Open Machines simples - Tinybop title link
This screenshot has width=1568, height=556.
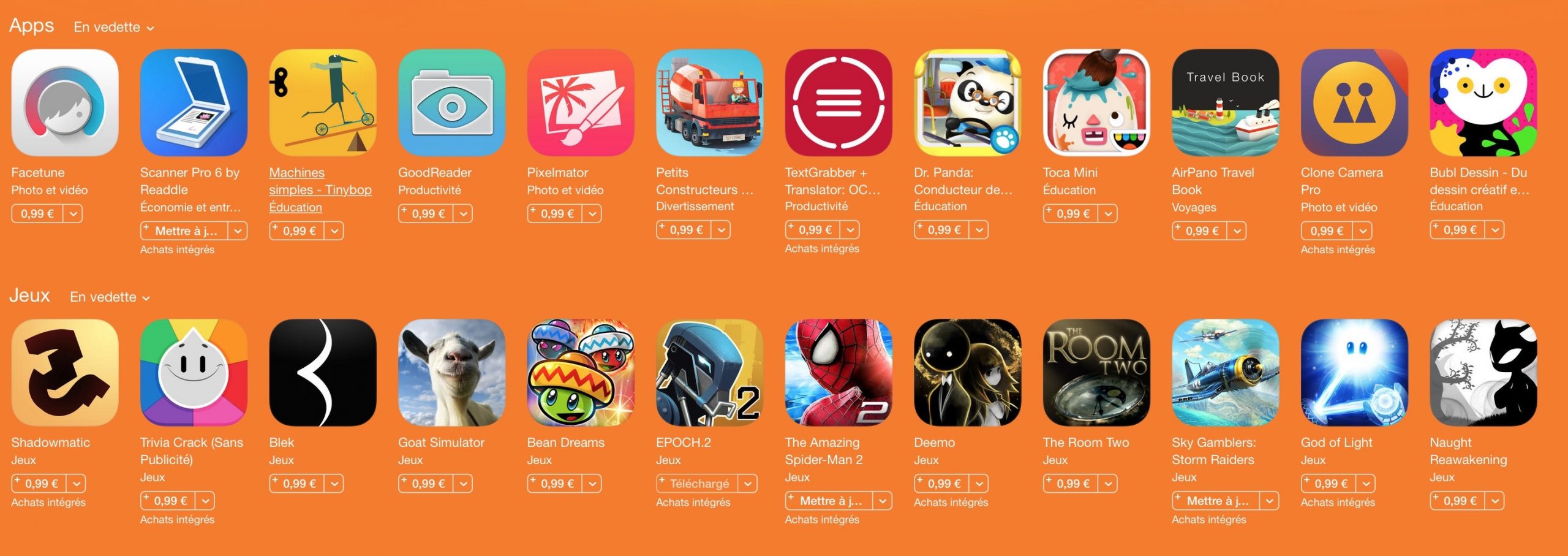pyautogui.click(x=320, y=181)
